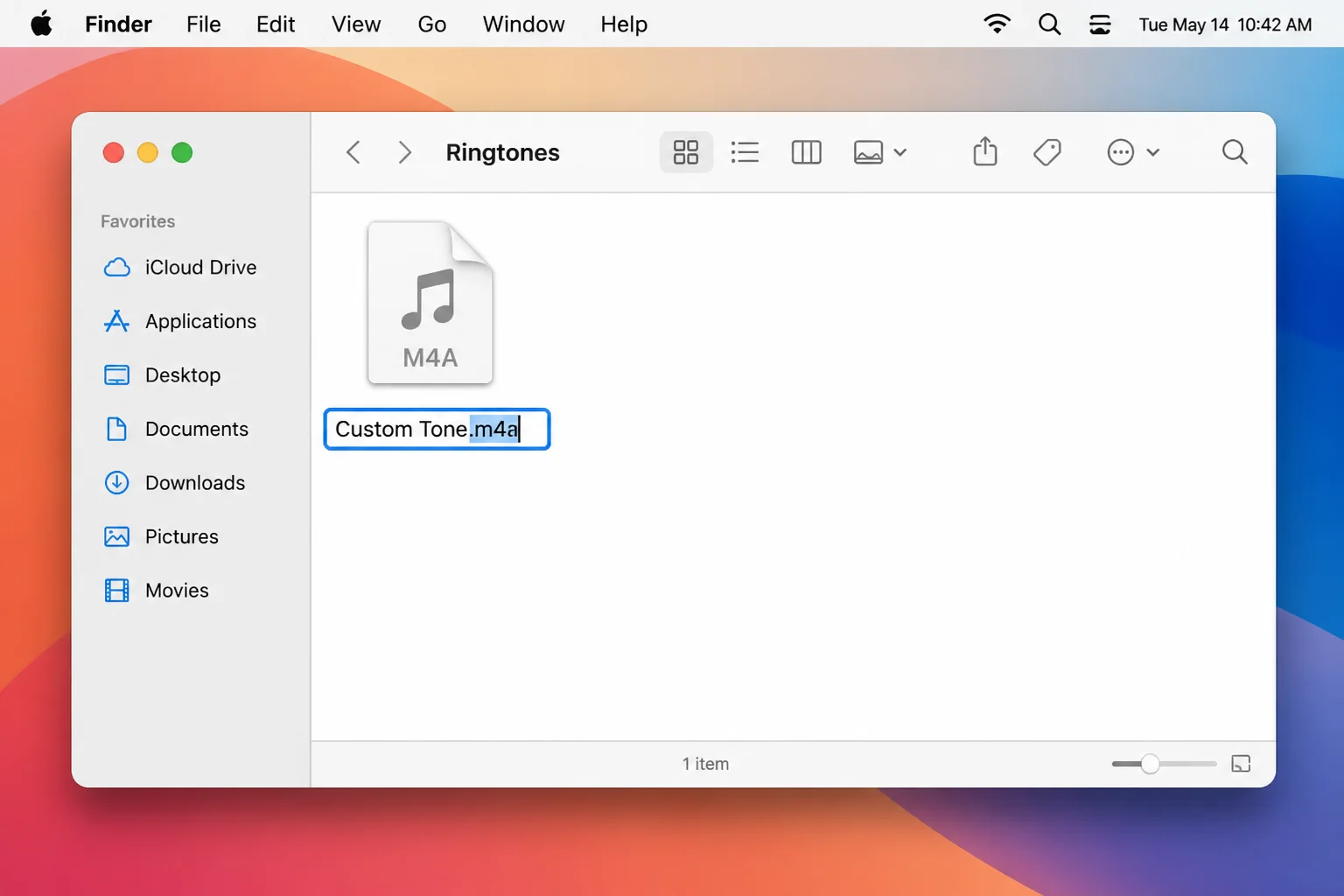The width and height of the screenshot is (1344, 896).
Task: Click inside the Custom Tone filename field
Action: click(x=437, y=429)
